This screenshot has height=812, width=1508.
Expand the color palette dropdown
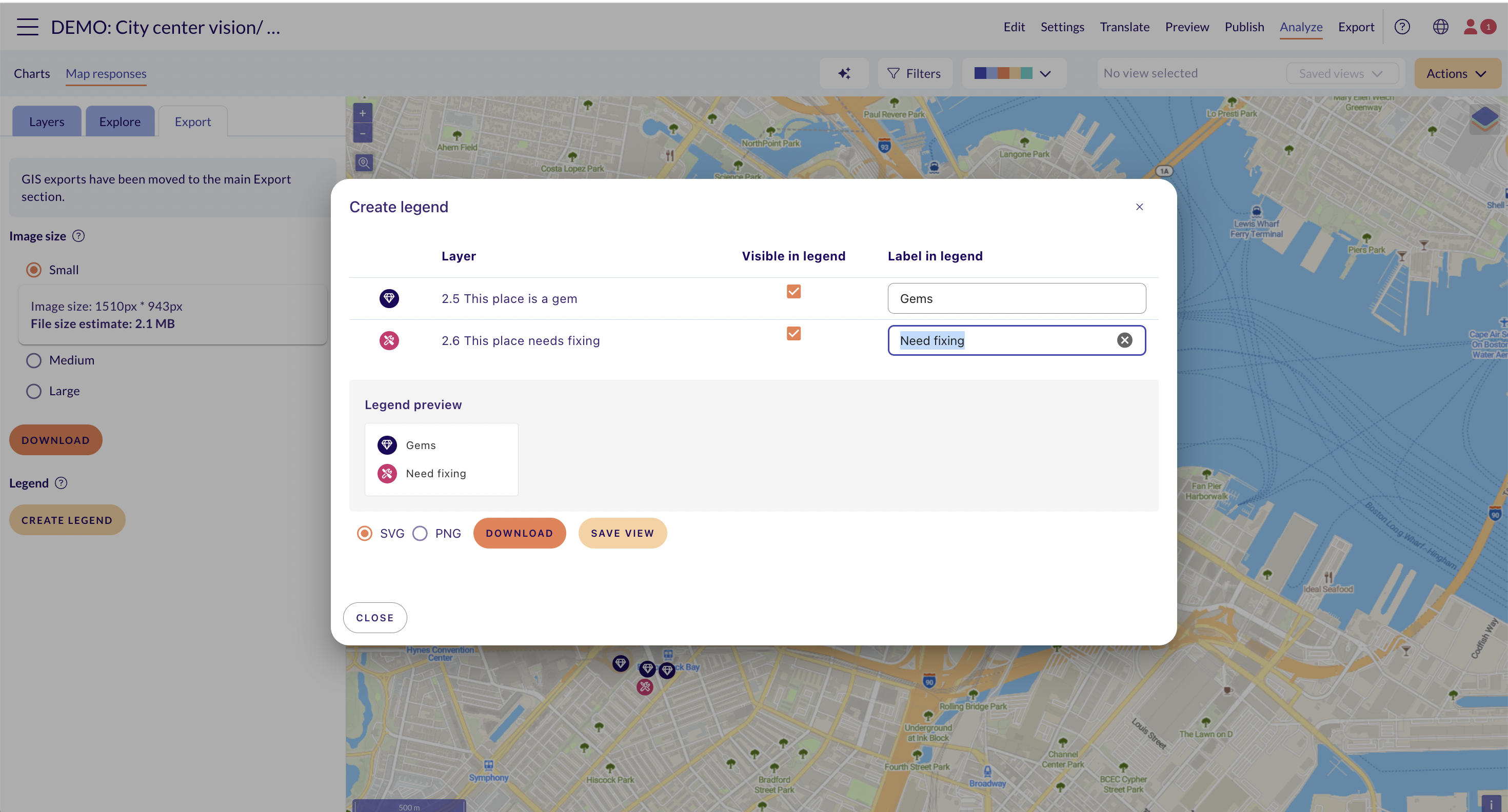click(1045, 74)
